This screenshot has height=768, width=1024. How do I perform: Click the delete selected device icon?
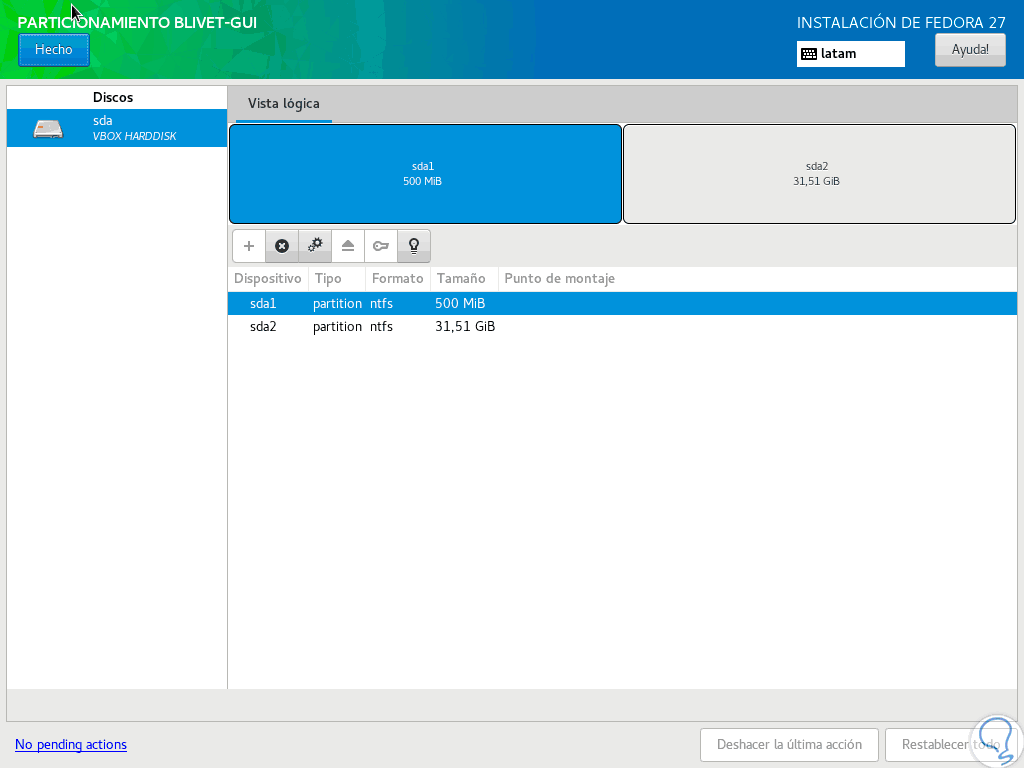[282, 246]
